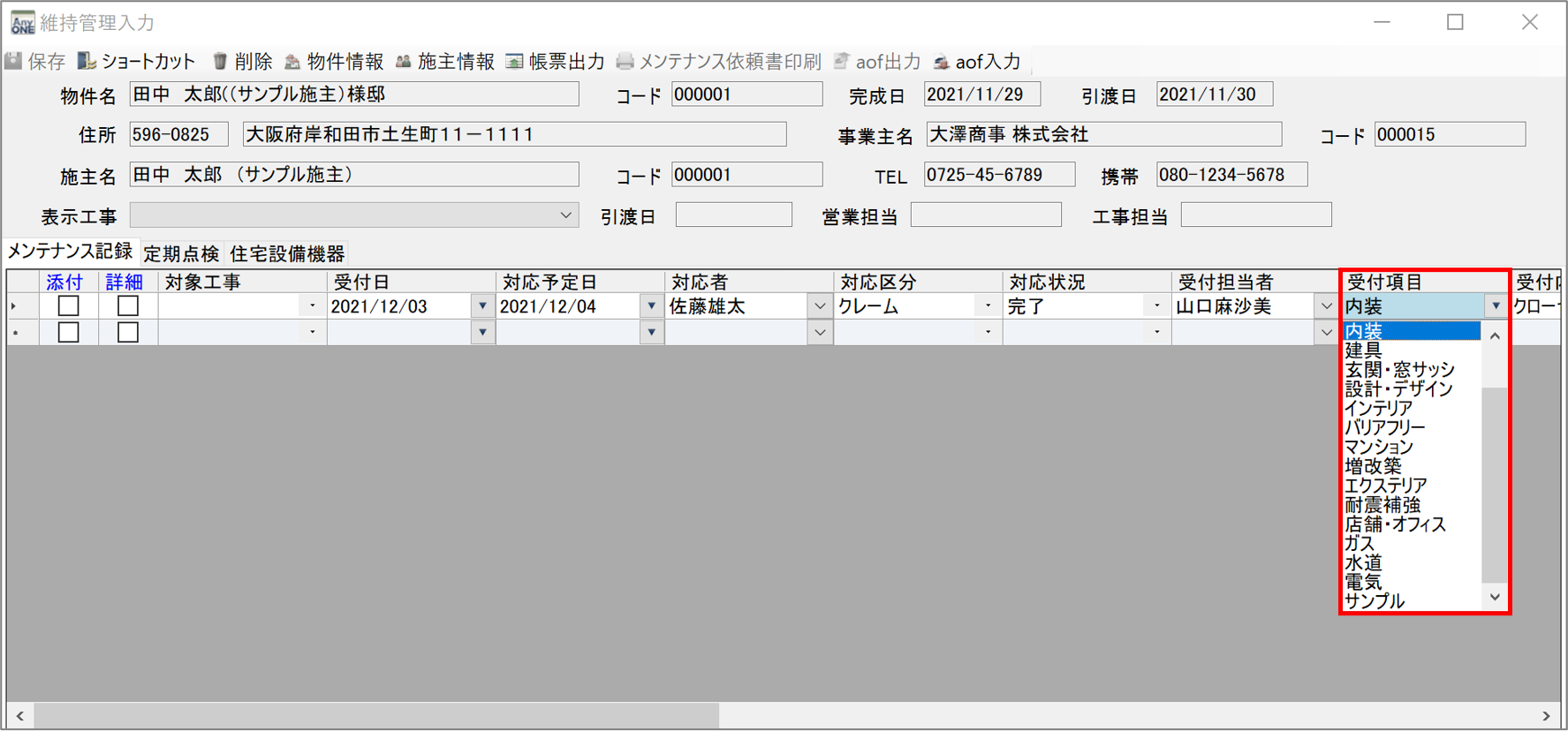1568x731 pixels.
Task: Open the 対応者 dropdown for 佐藤雄太
Action: pos(820,306)
